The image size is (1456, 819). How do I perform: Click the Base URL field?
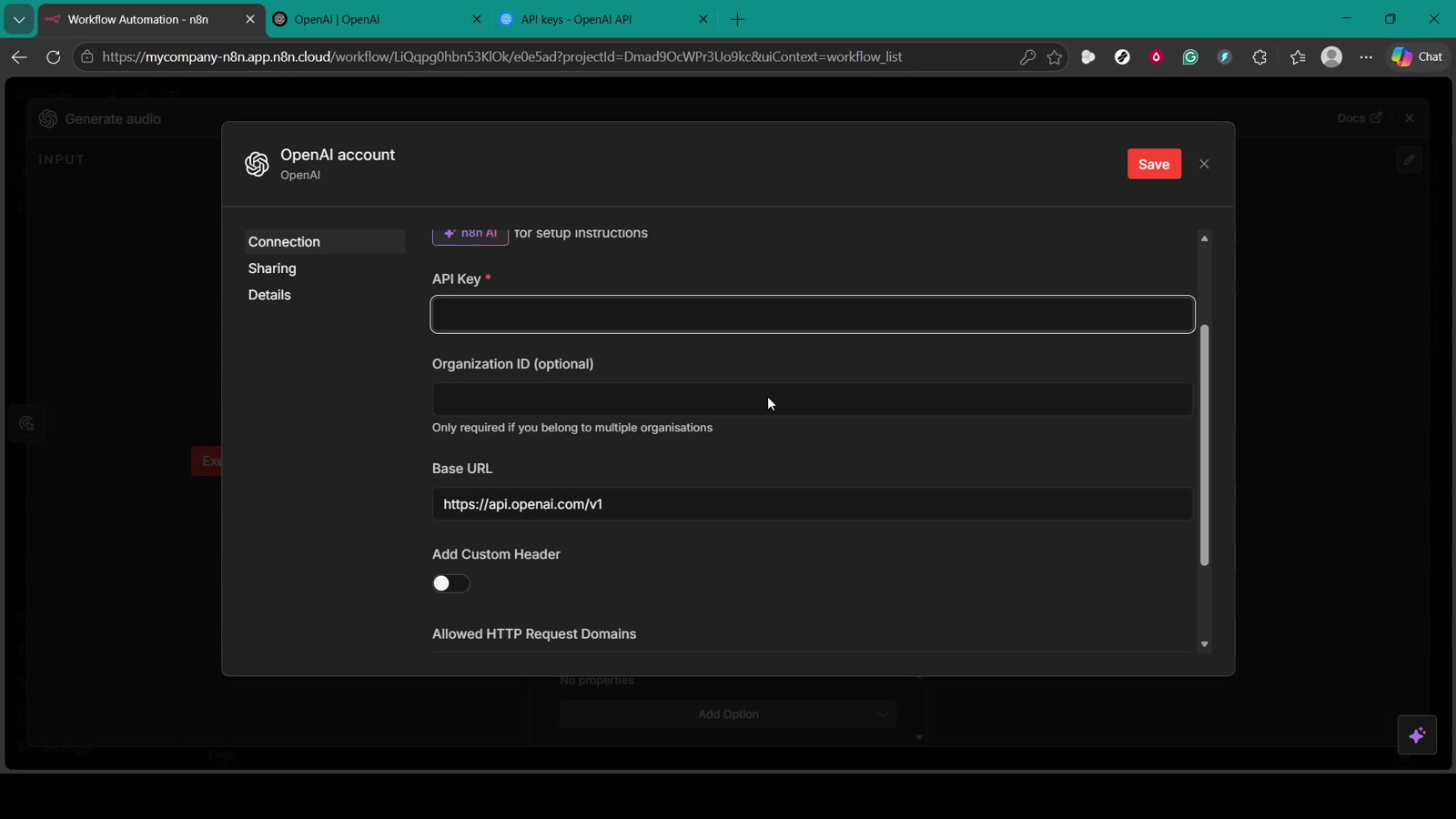point(813,504)
